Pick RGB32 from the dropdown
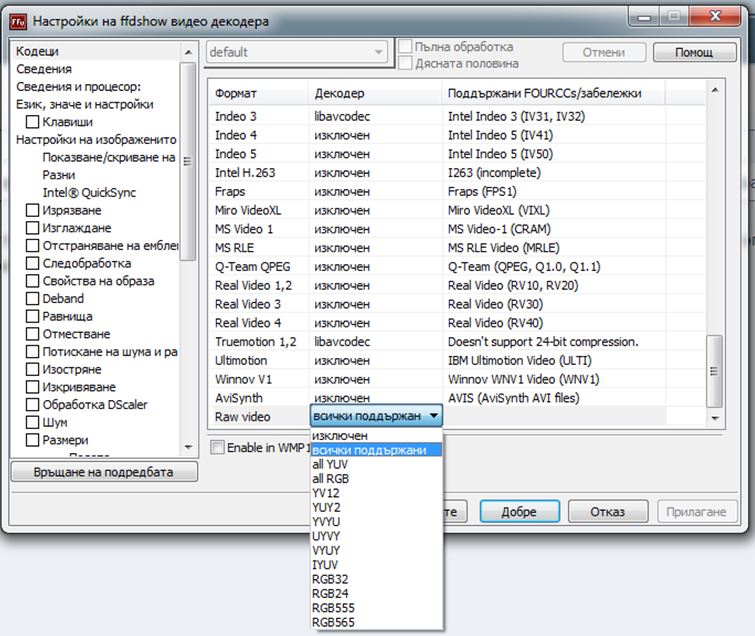This screenshot has width=755, height=636. [376, 579]
